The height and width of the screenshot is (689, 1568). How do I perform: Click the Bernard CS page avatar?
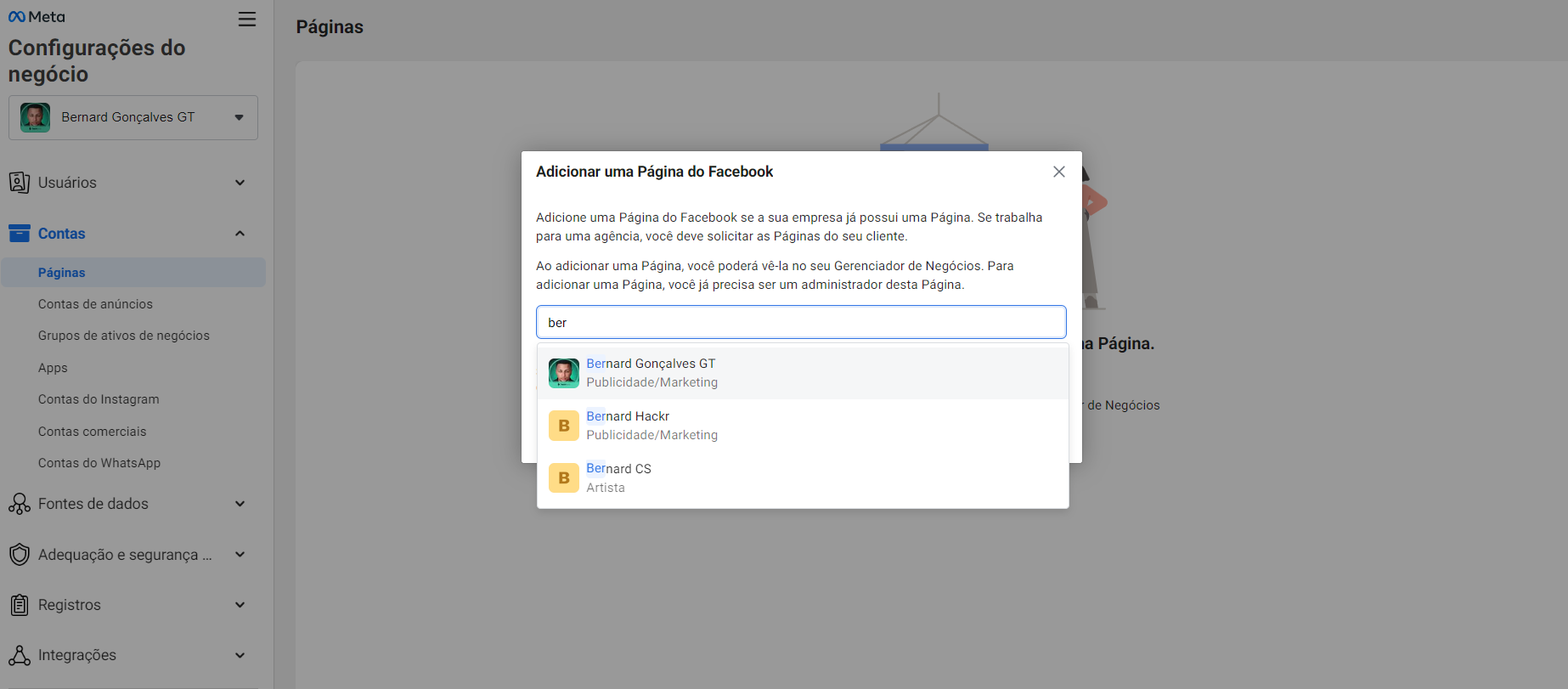click(564, 478)
